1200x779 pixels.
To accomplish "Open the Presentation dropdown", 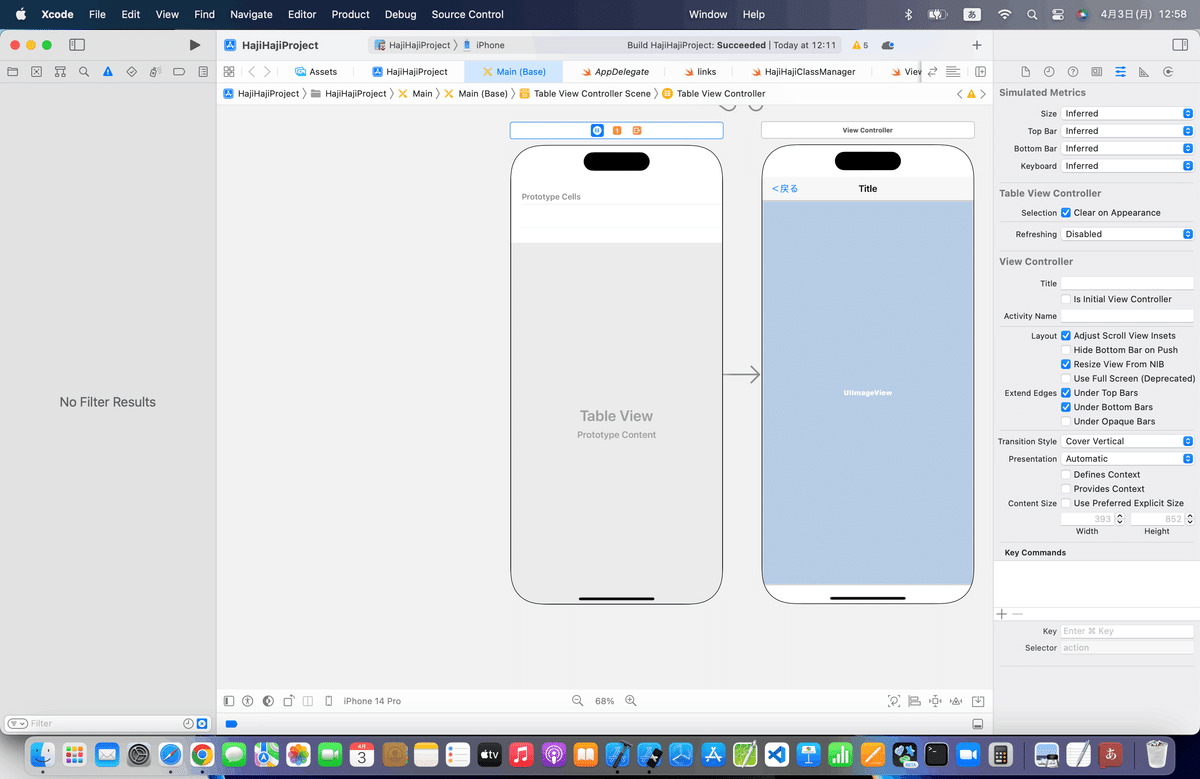I will point(1127,459).
